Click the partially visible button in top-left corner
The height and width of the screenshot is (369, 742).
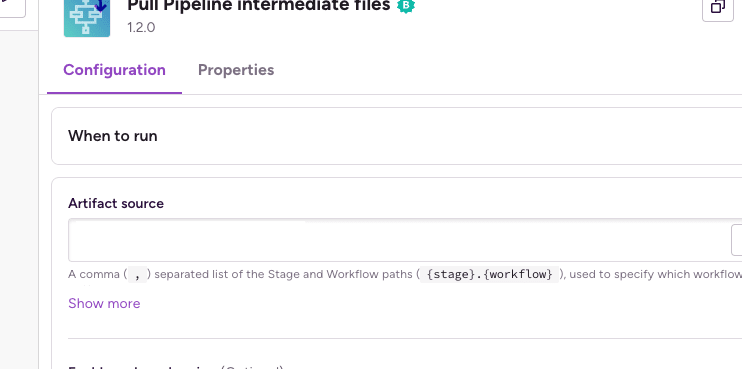pyautogui.click(x=12, y=8)
